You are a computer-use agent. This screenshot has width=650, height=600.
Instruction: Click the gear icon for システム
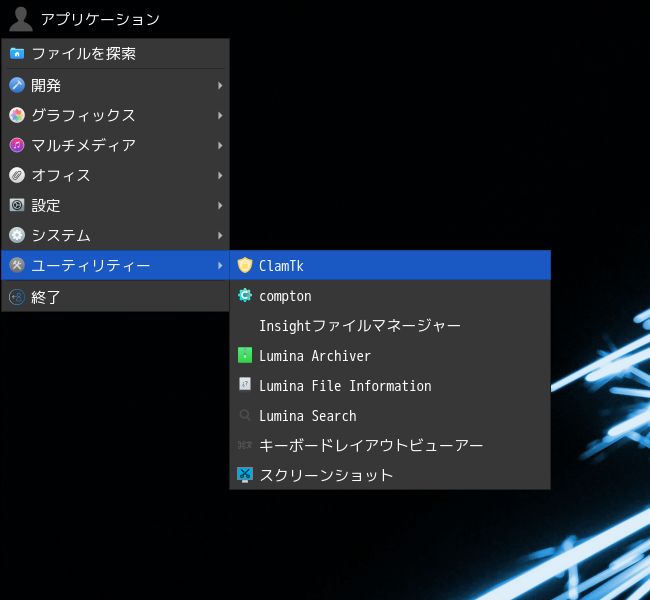click(17, 235)
